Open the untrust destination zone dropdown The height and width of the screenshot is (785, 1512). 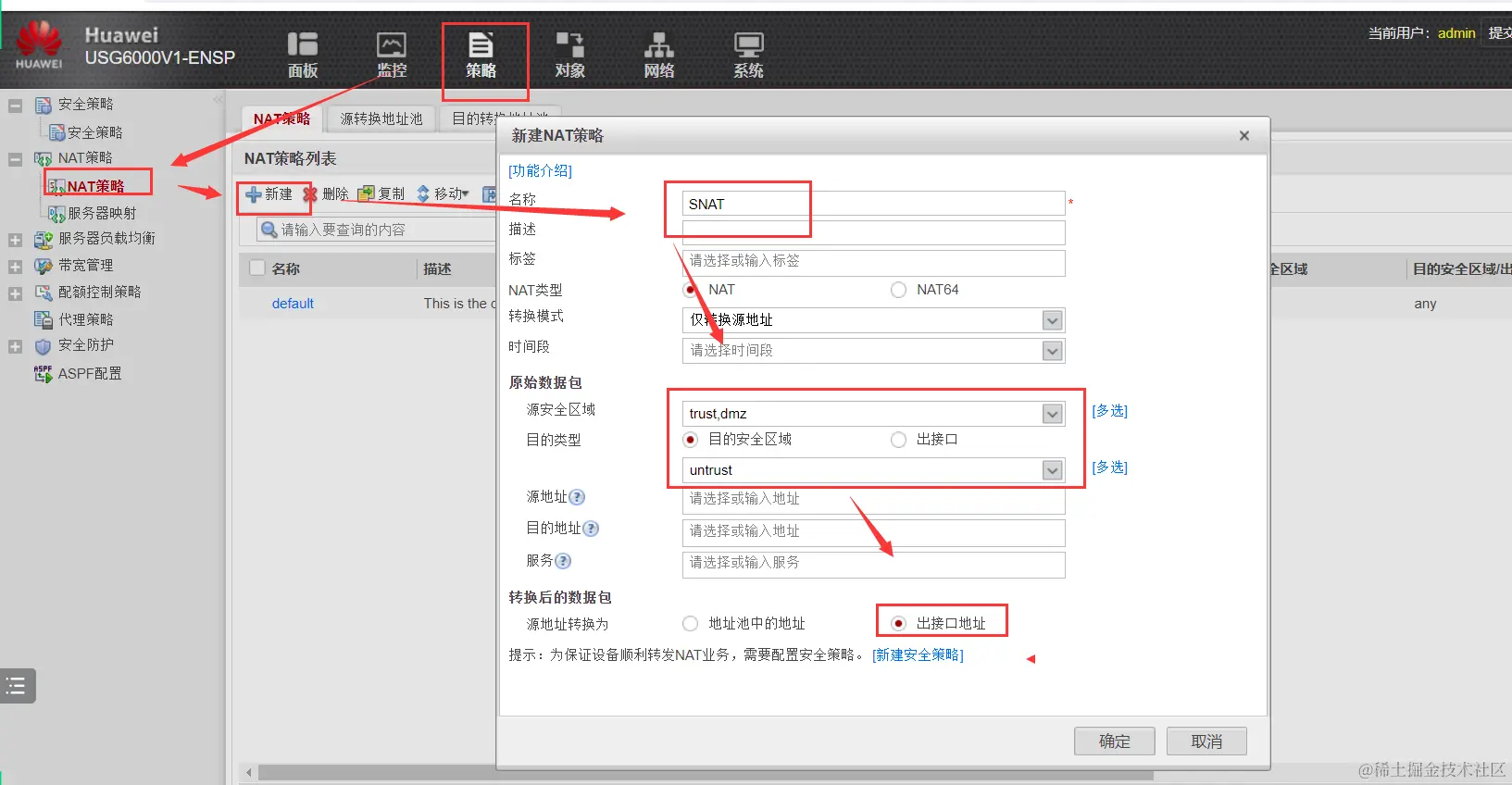pos(1052,470)
